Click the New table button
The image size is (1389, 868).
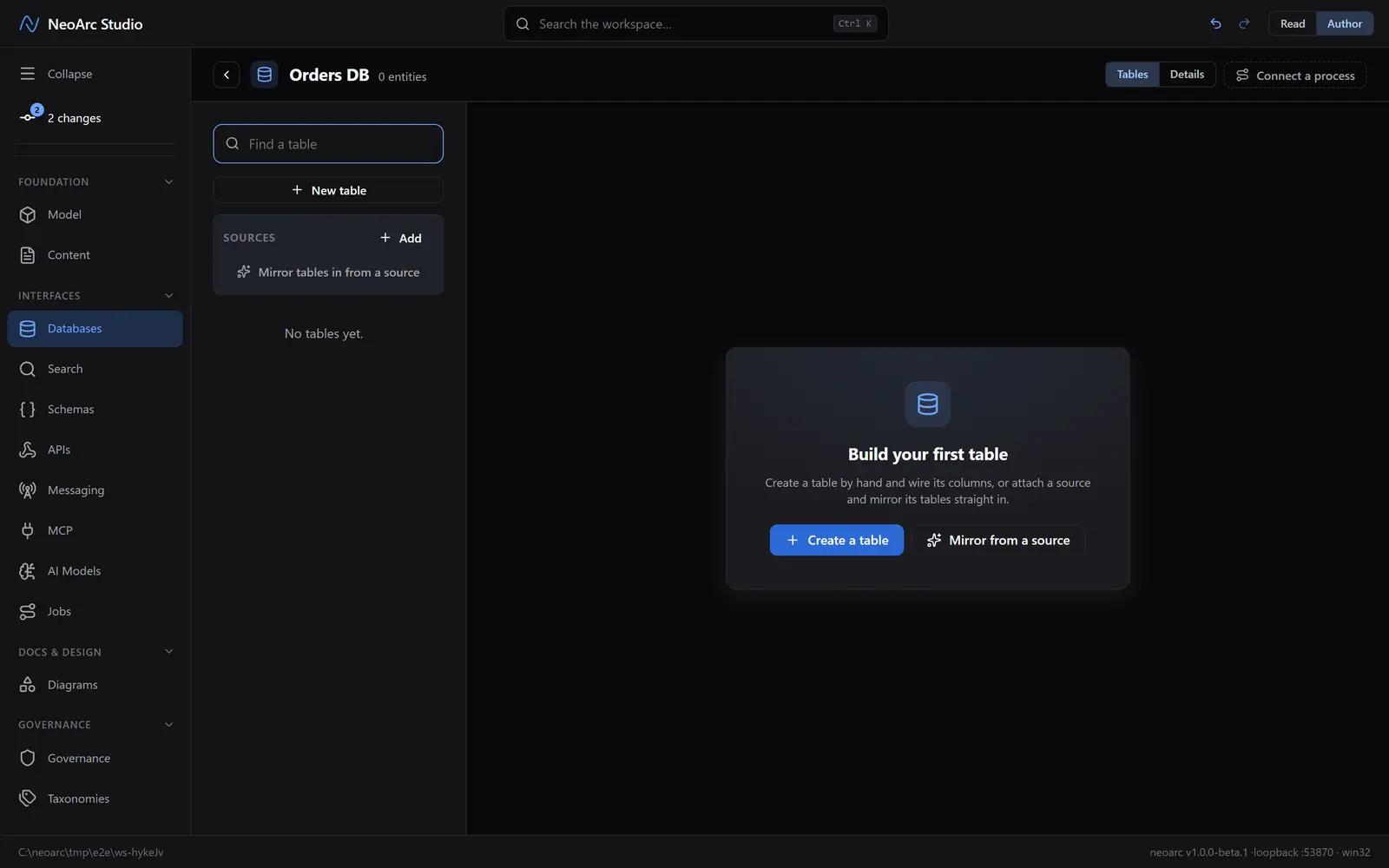pos(328,190)
